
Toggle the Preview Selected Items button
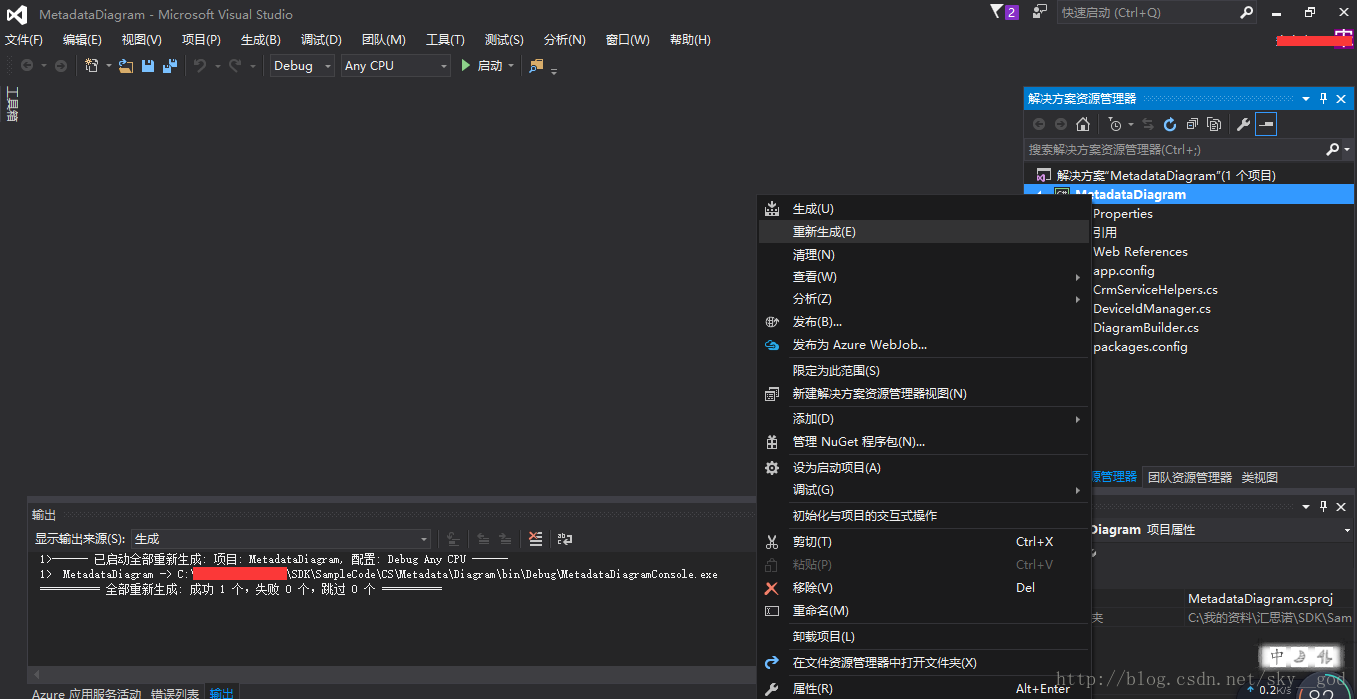pos(1266,125)
